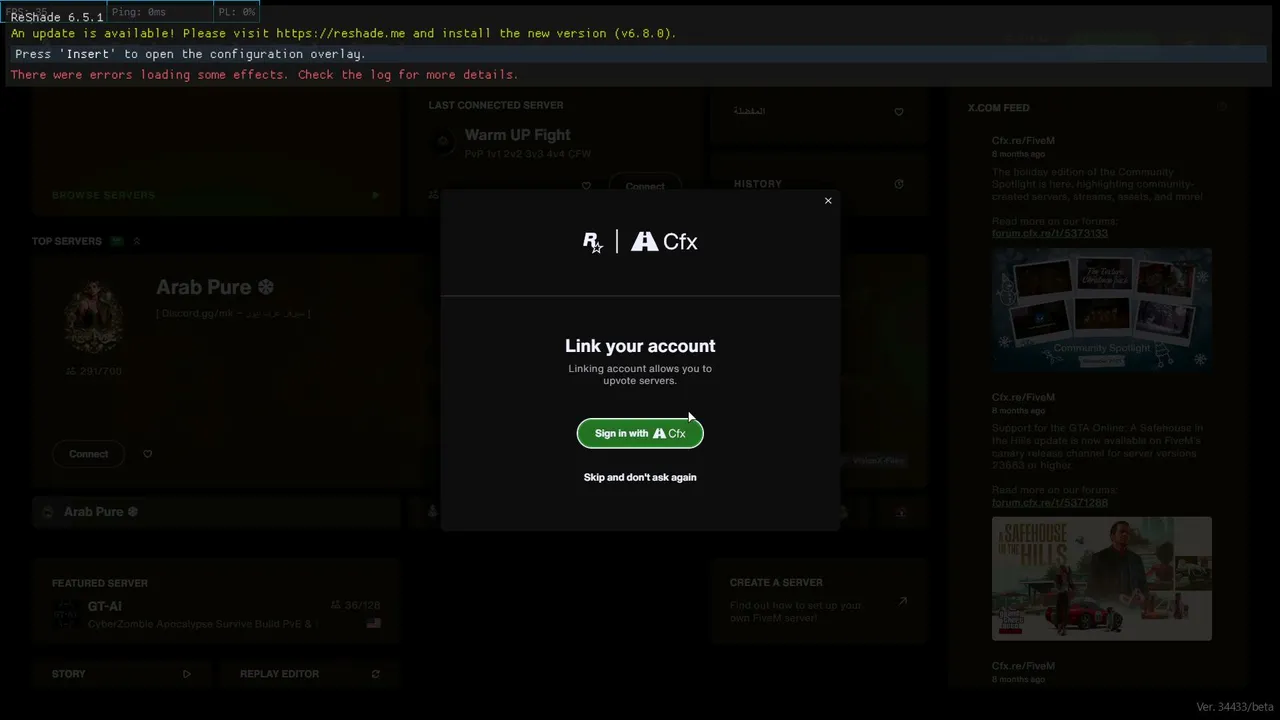Open the Create a Server card
1280x720 pixels.
tap(820, 600)
